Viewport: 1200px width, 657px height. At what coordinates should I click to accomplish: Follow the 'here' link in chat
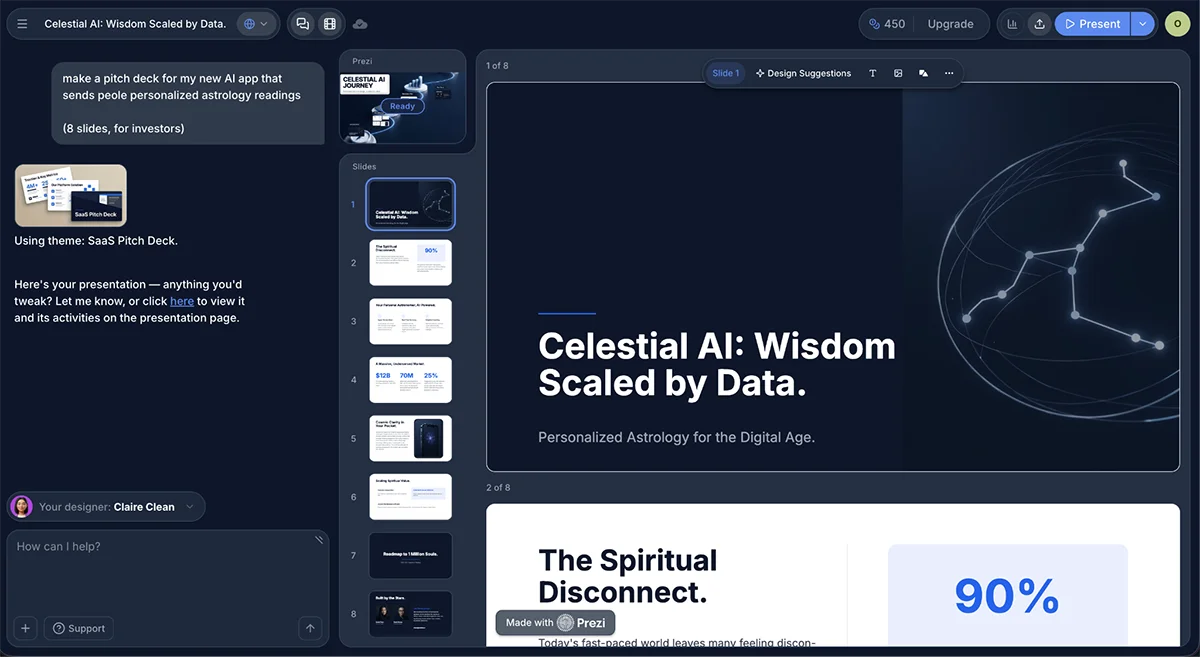point(182,301)
